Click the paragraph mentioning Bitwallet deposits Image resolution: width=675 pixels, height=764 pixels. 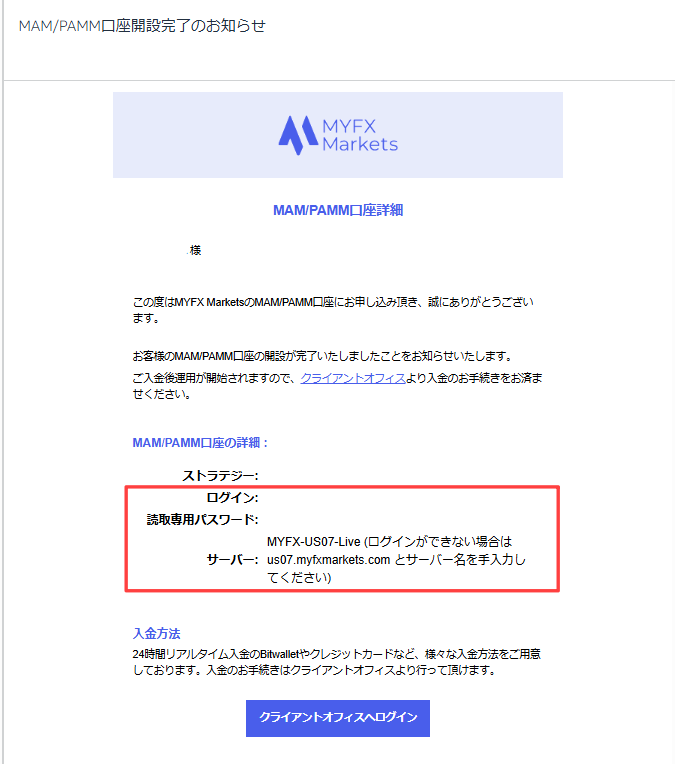click(337, 662)
